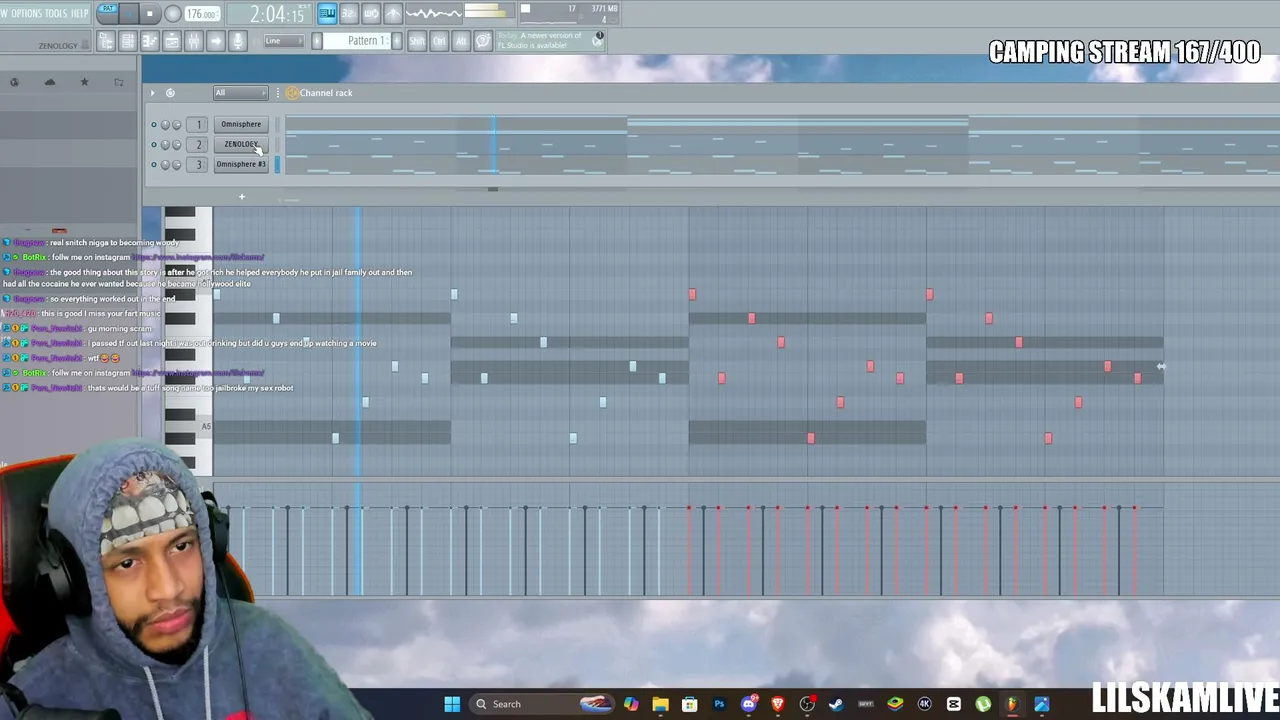Open FL Studio icon in the taskbar
Screen dimensions: 1280x720
1012,704
